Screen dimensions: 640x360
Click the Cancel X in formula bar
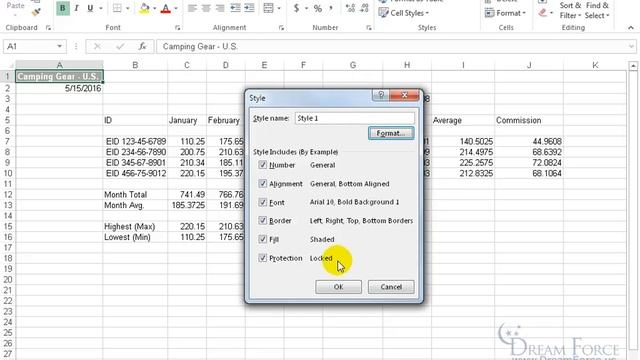97,47
